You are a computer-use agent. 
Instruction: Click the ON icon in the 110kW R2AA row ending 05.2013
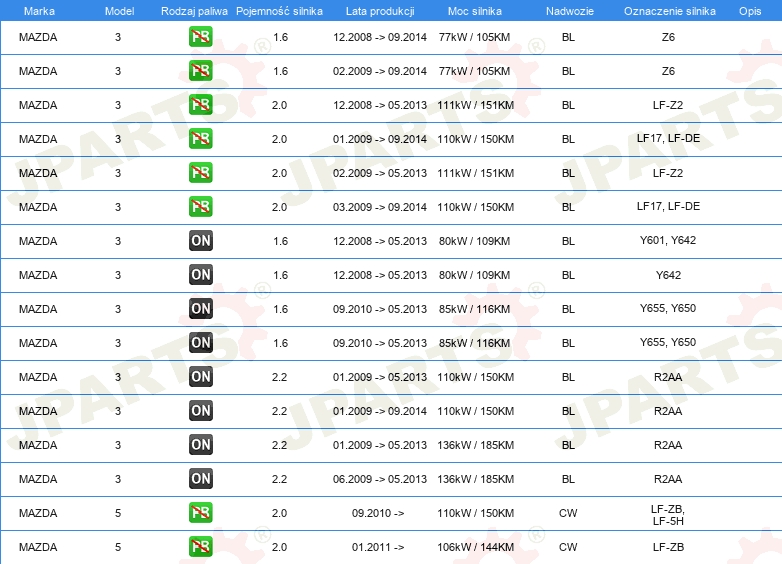pyautogui.click(x=200, y=376)
